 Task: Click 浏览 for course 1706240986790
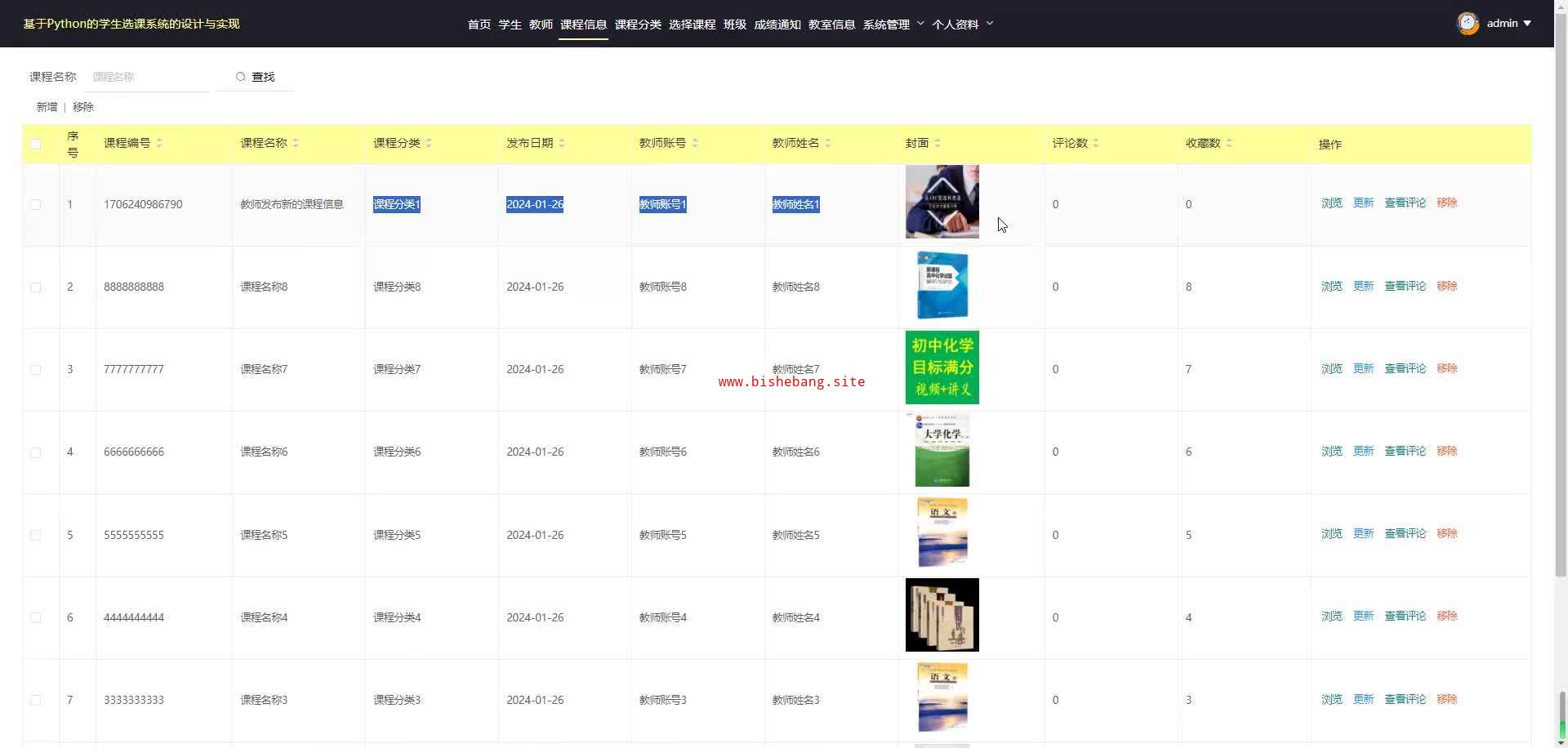click(1332, 203)
